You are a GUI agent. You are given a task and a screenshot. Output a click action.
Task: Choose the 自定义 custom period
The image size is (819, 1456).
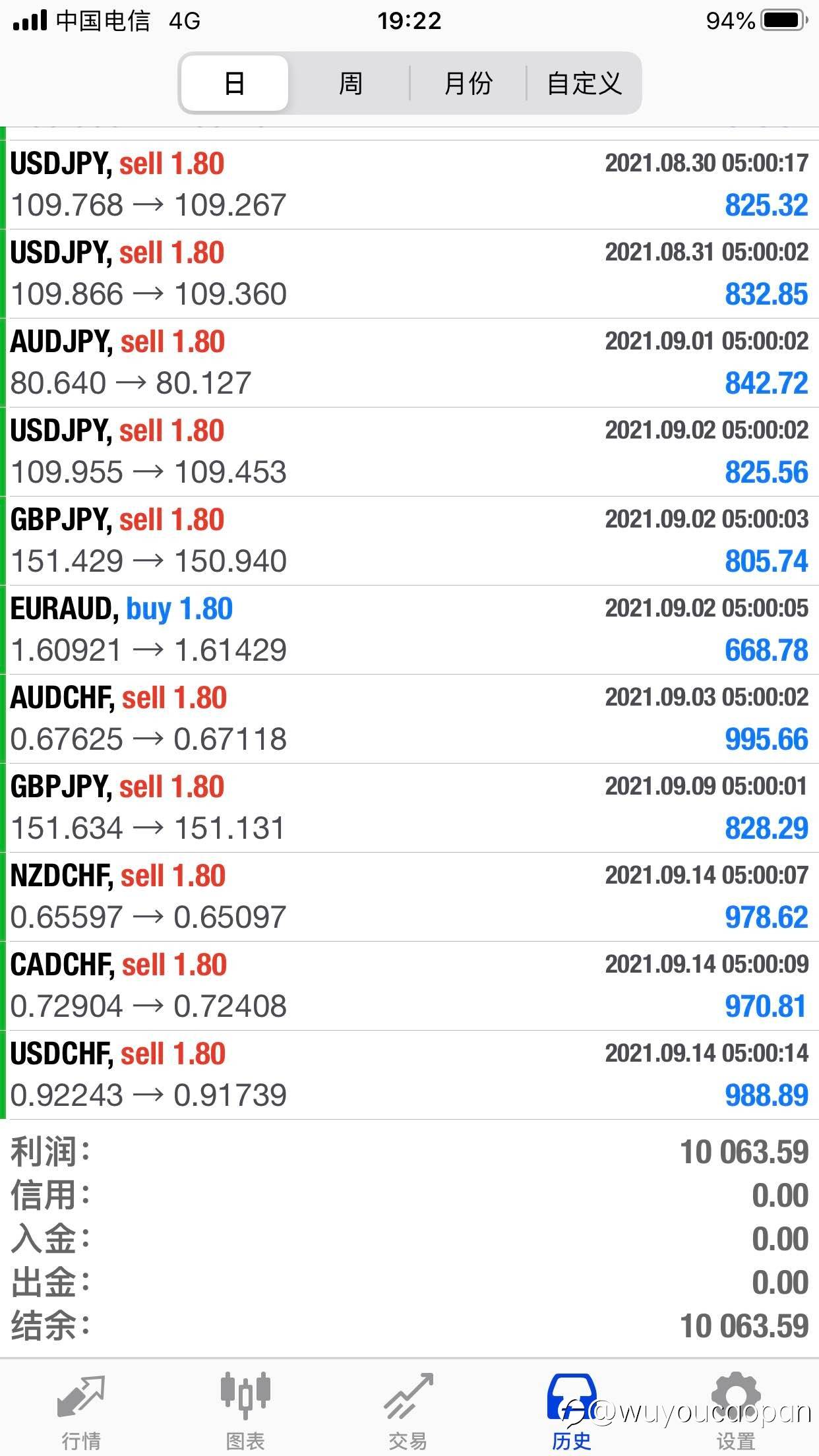tap(584, 84)
